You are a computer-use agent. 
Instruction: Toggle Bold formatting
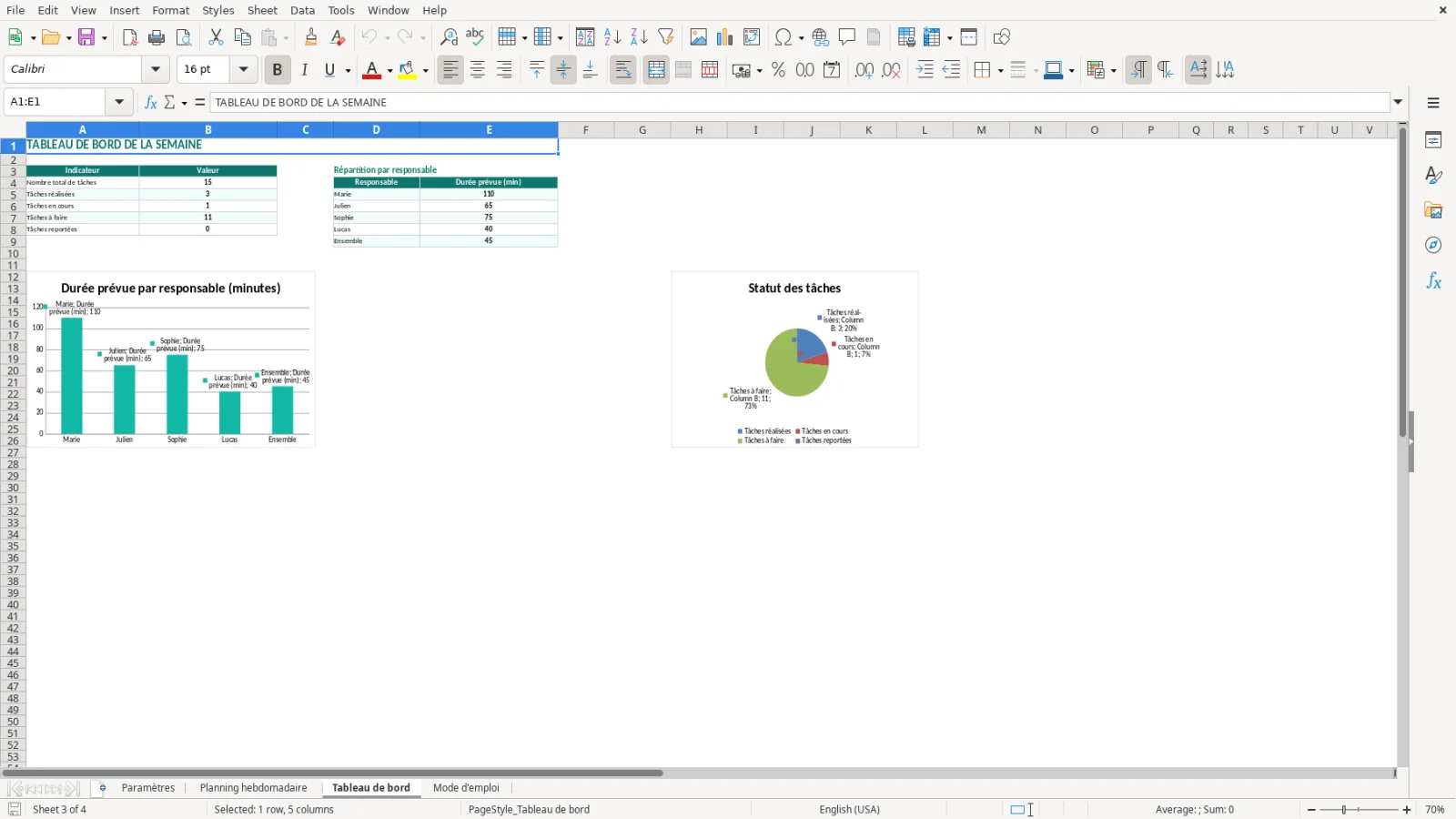point(278,70)
